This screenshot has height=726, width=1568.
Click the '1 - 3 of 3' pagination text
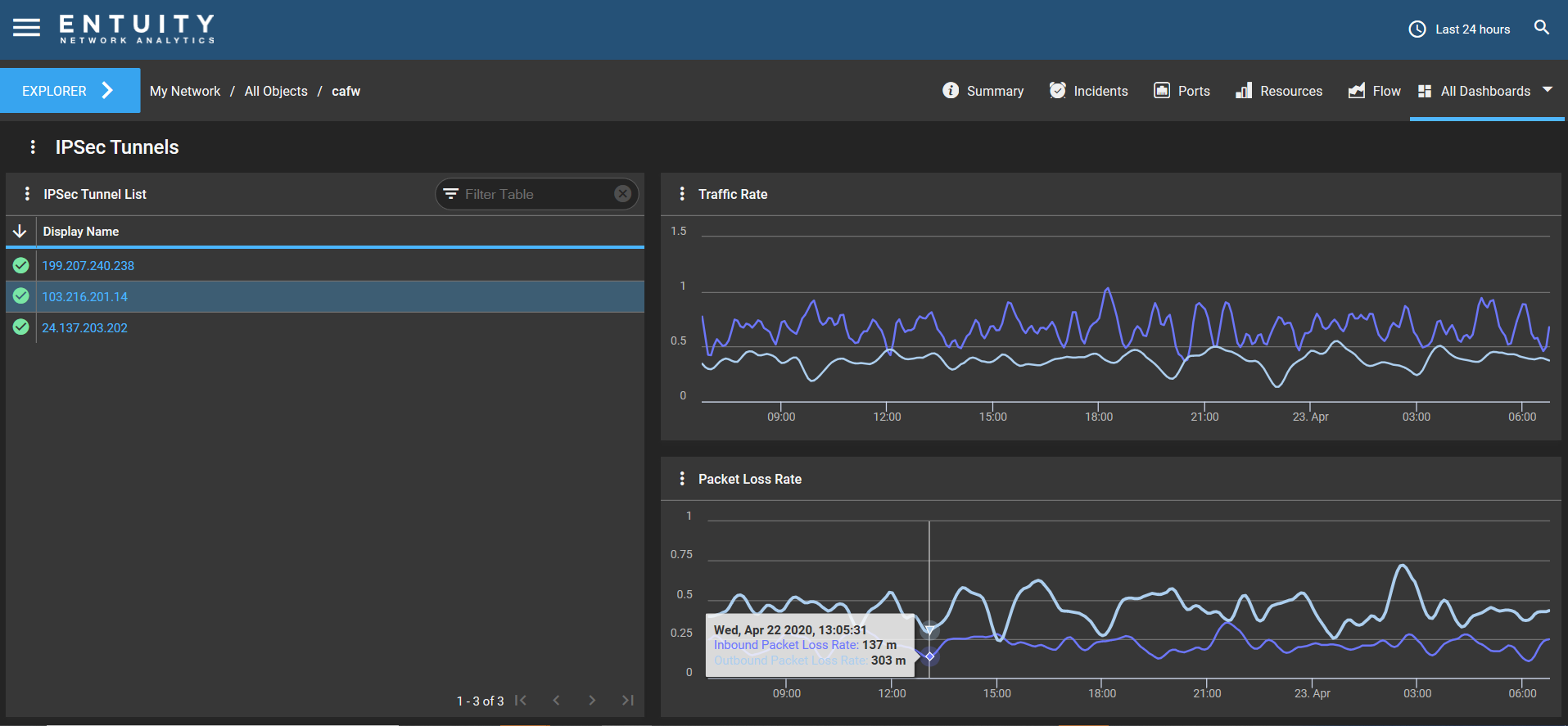point(480,701)
